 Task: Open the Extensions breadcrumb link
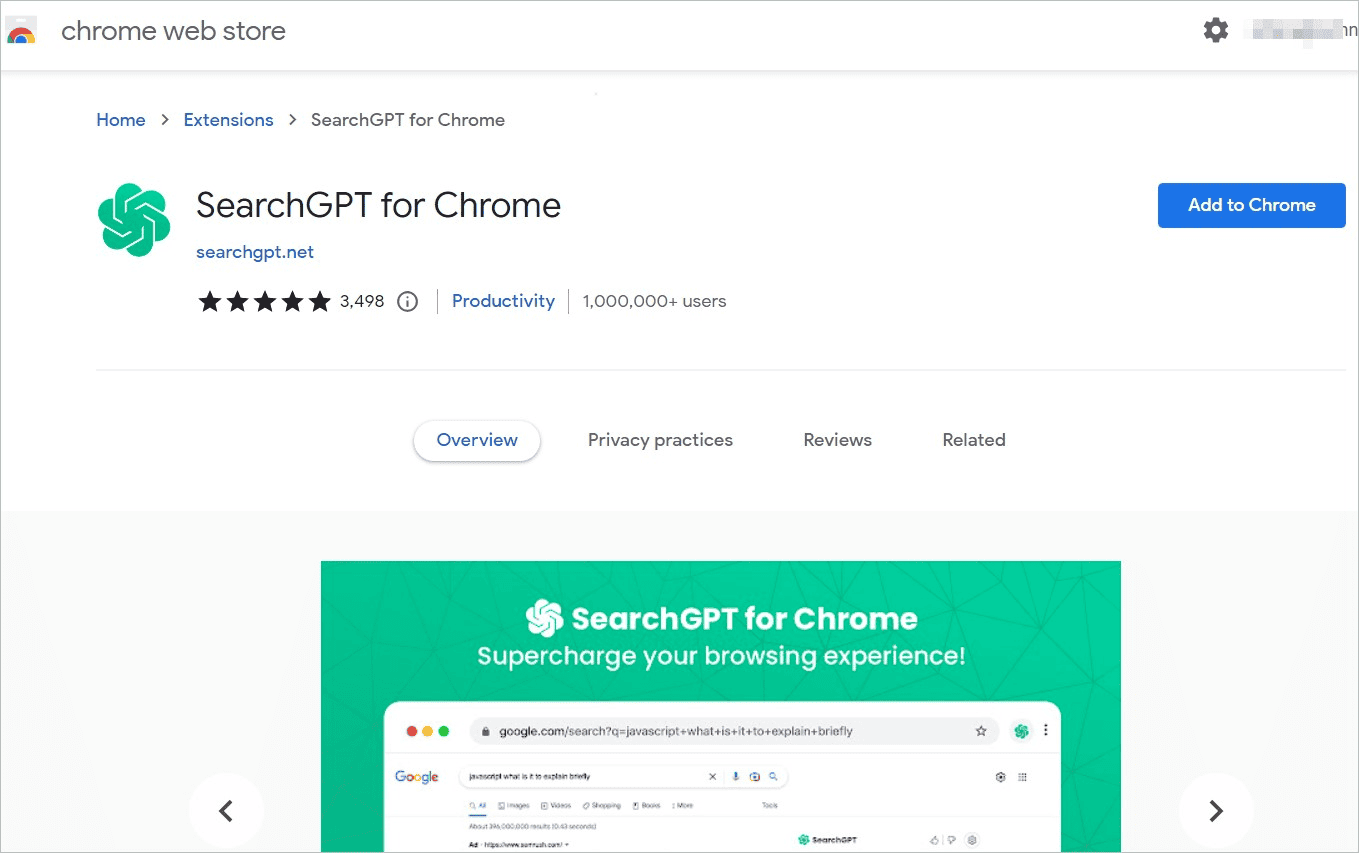tap(228, 120)
